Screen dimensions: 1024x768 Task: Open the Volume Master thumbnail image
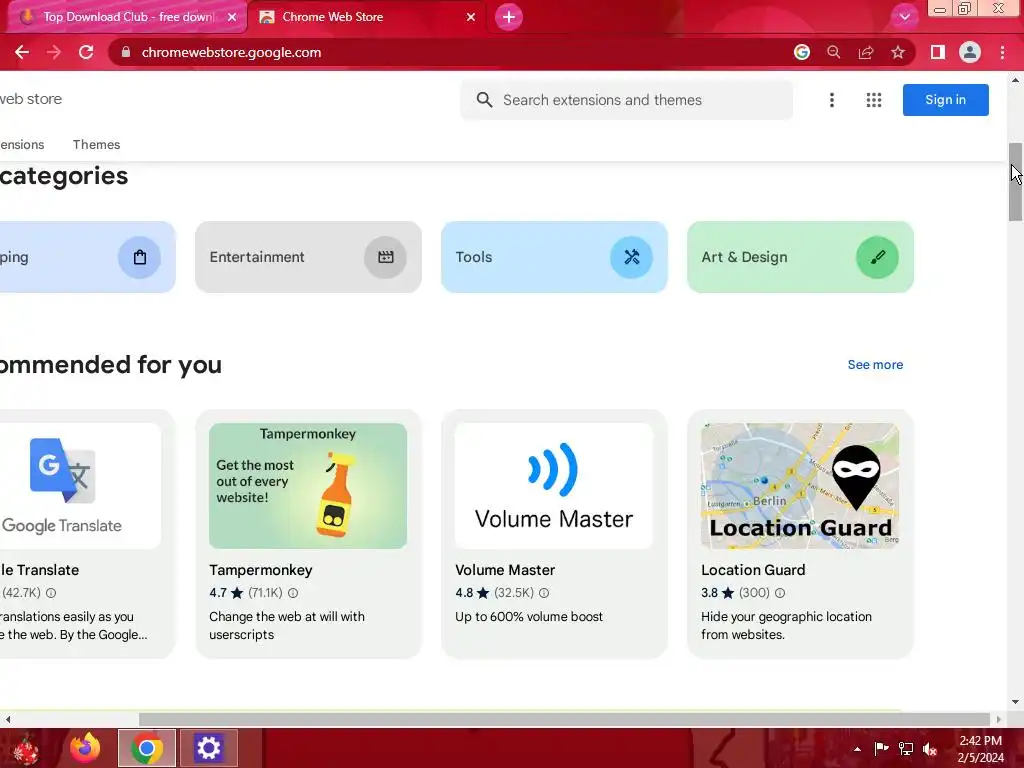554,486
